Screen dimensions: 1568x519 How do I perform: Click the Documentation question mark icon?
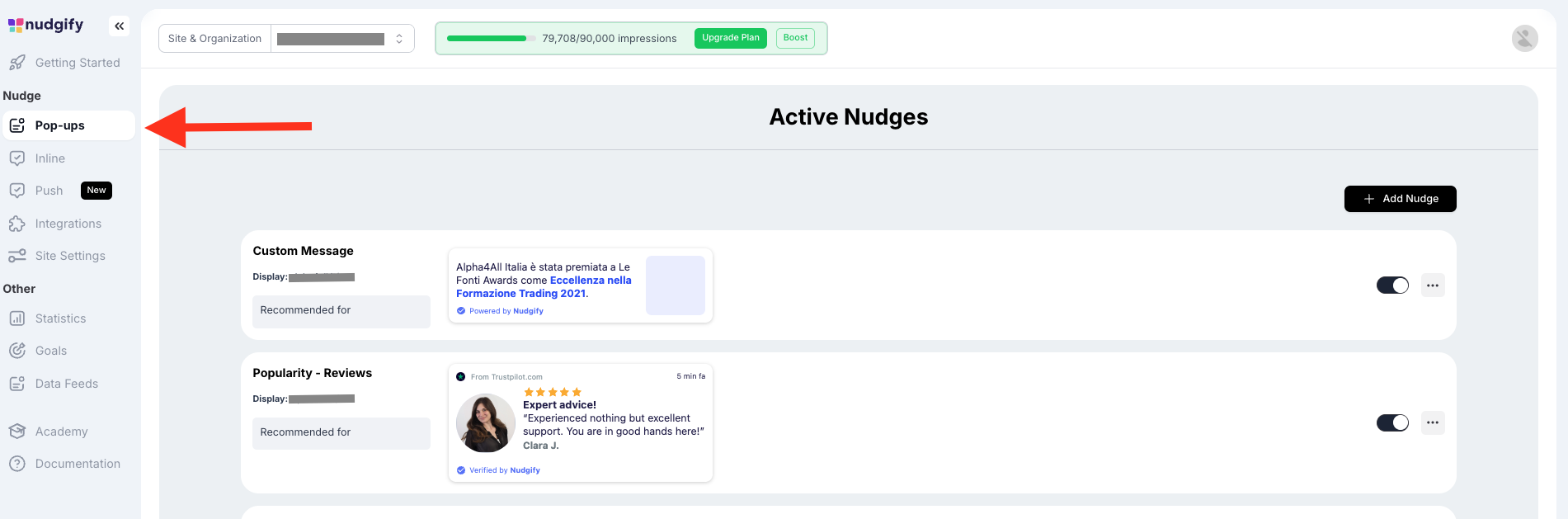click(x=17, y=464)
